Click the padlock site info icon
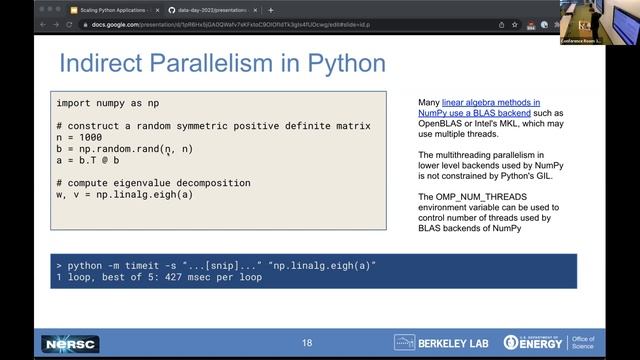This screenshot has width=640, height=360. 85,25
